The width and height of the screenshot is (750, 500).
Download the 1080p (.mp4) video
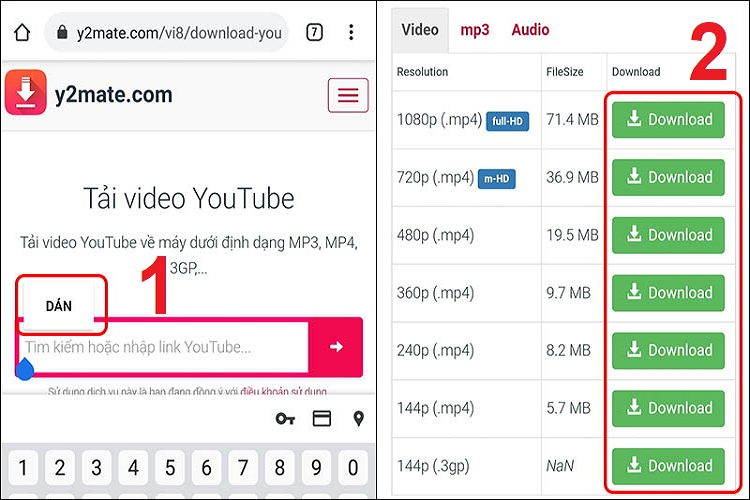(x=668, y=120)
